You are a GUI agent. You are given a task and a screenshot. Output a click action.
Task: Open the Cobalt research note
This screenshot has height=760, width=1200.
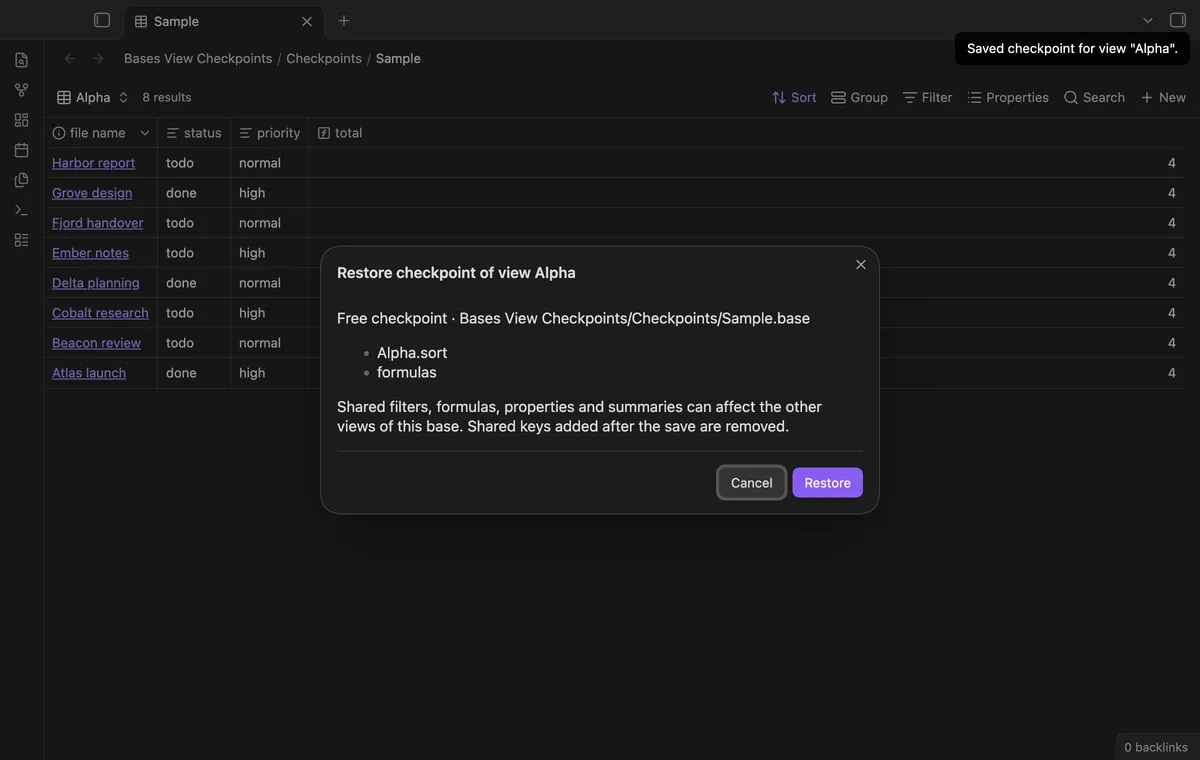100,313
